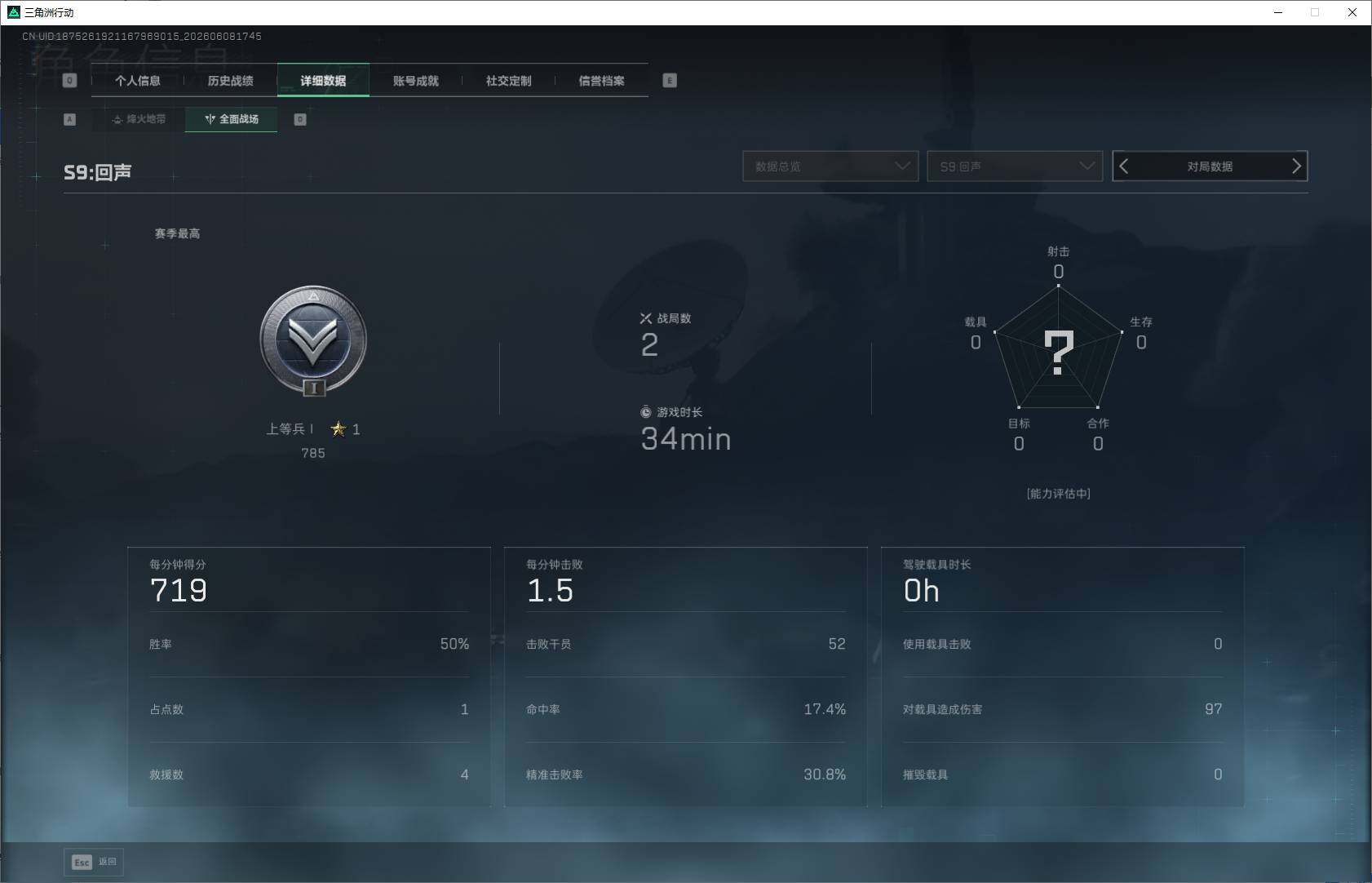Go to the 社交定制 tab
This screenshot has width=1372, height=883.
tap(508, 81)
